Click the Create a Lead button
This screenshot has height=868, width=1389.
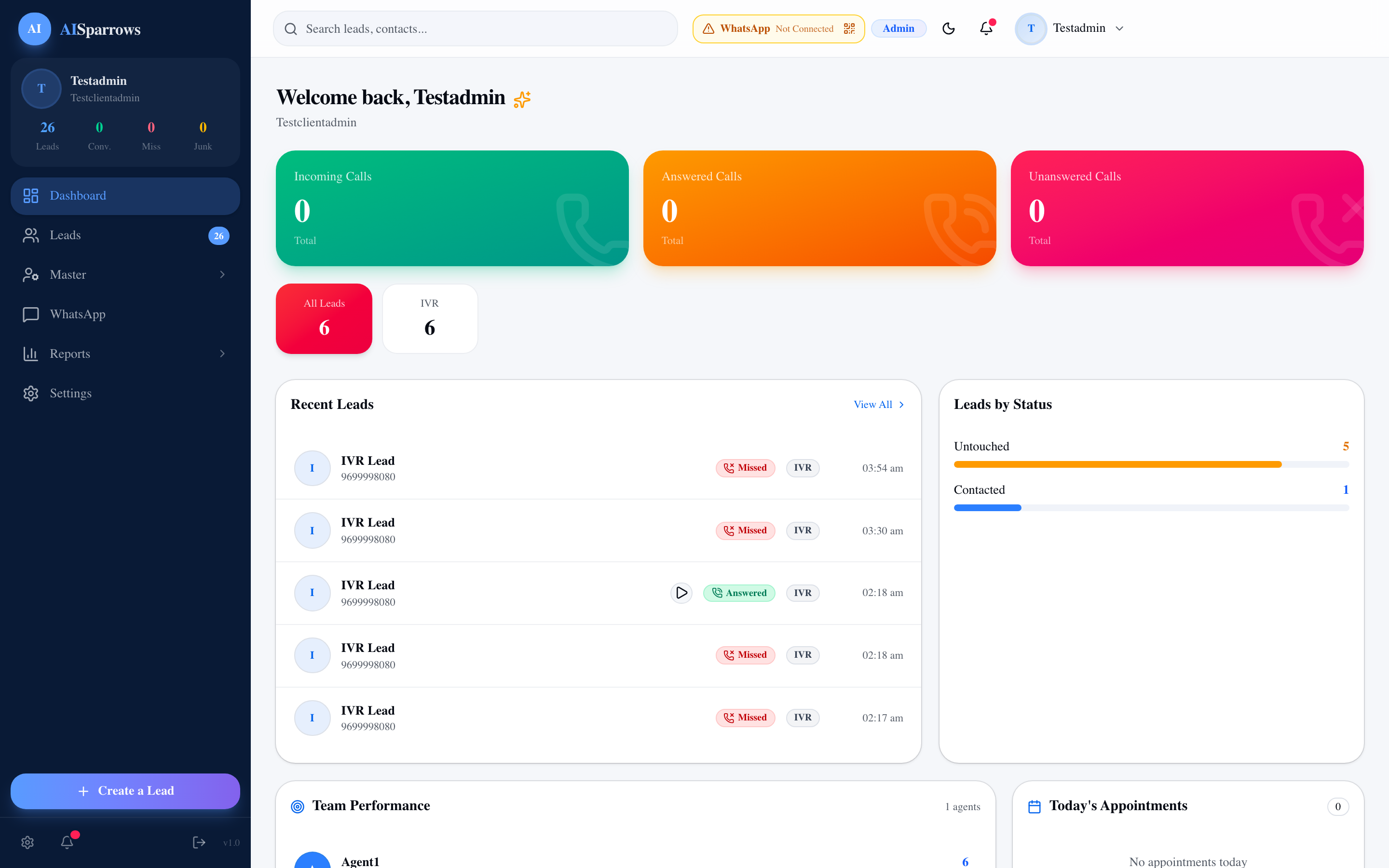[x=125, y=791]
